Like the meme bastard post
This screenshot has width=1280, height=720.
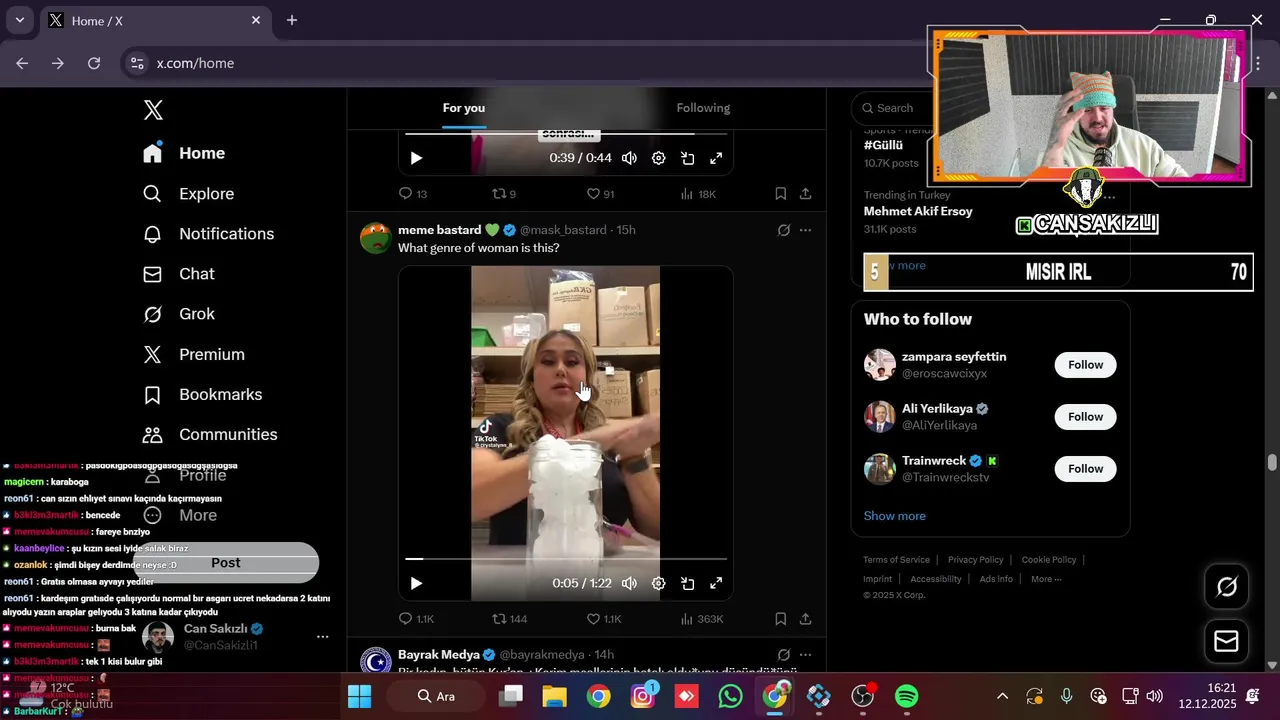pyautogui.click(x=603, y=619)
